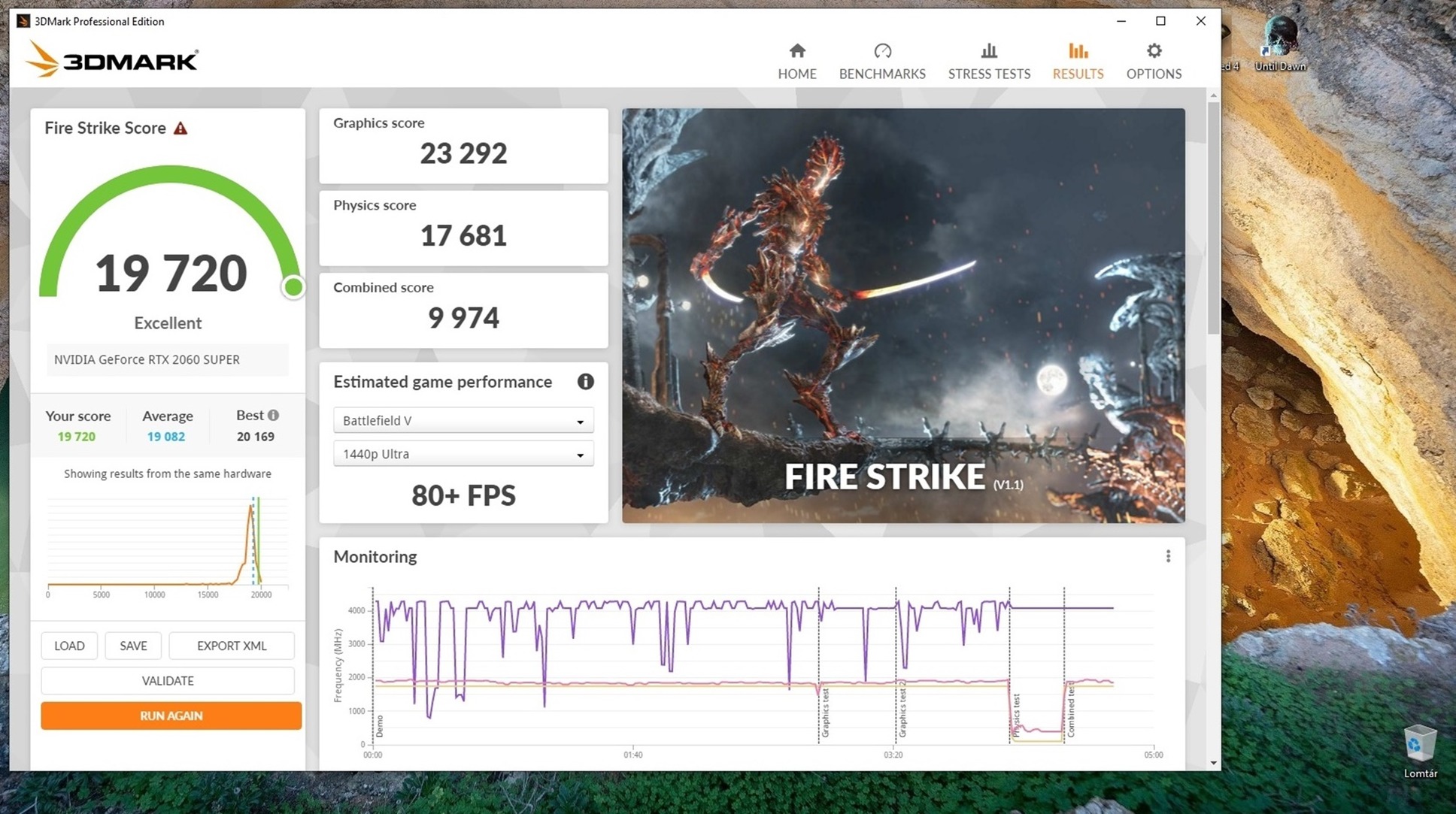Click the Export XML button
The height and width of the screenshot is (814, 1456).
[x=232, y=646]
